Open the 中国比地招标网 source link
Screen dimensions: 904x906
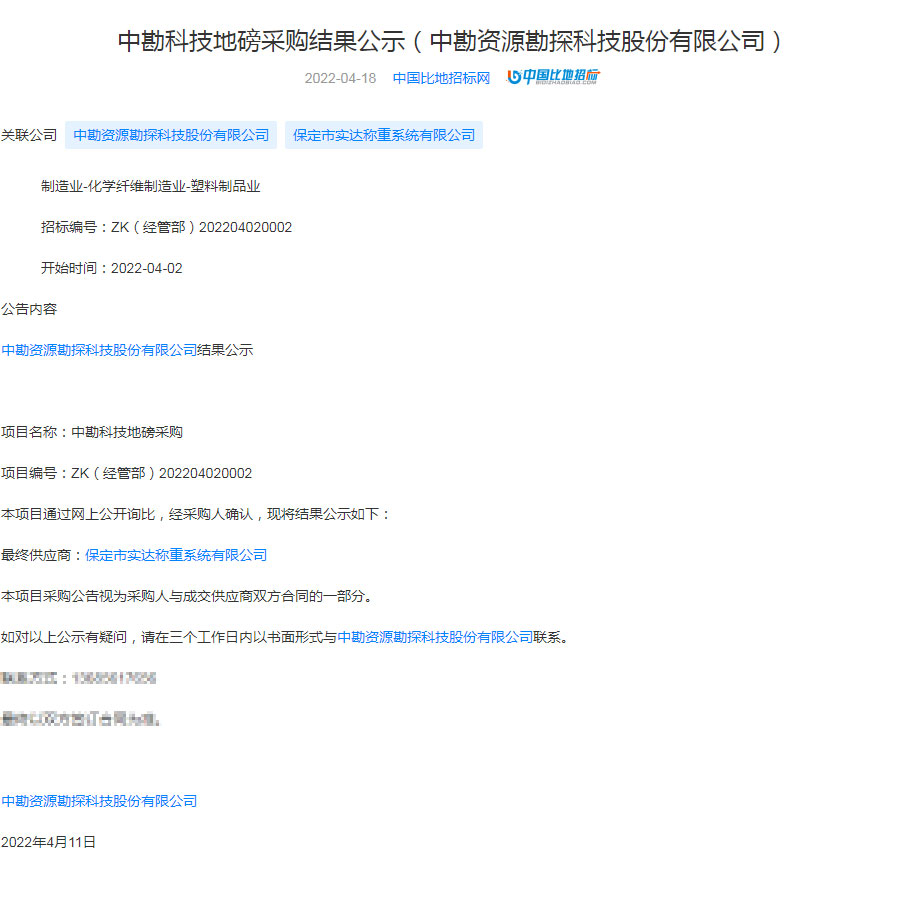(441, 78)
